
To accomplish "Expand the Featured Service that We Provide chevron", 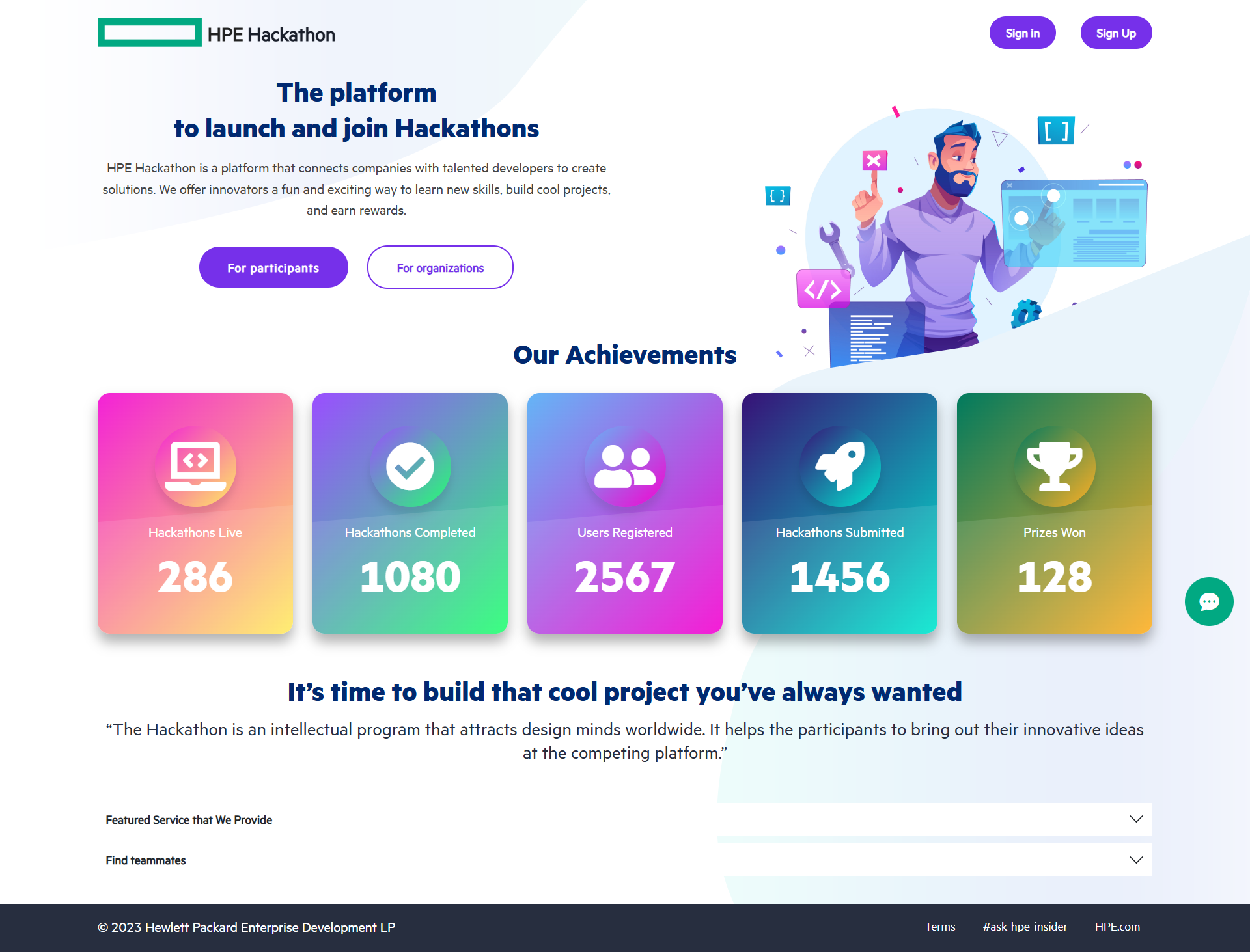I will tap(1136, 819).
